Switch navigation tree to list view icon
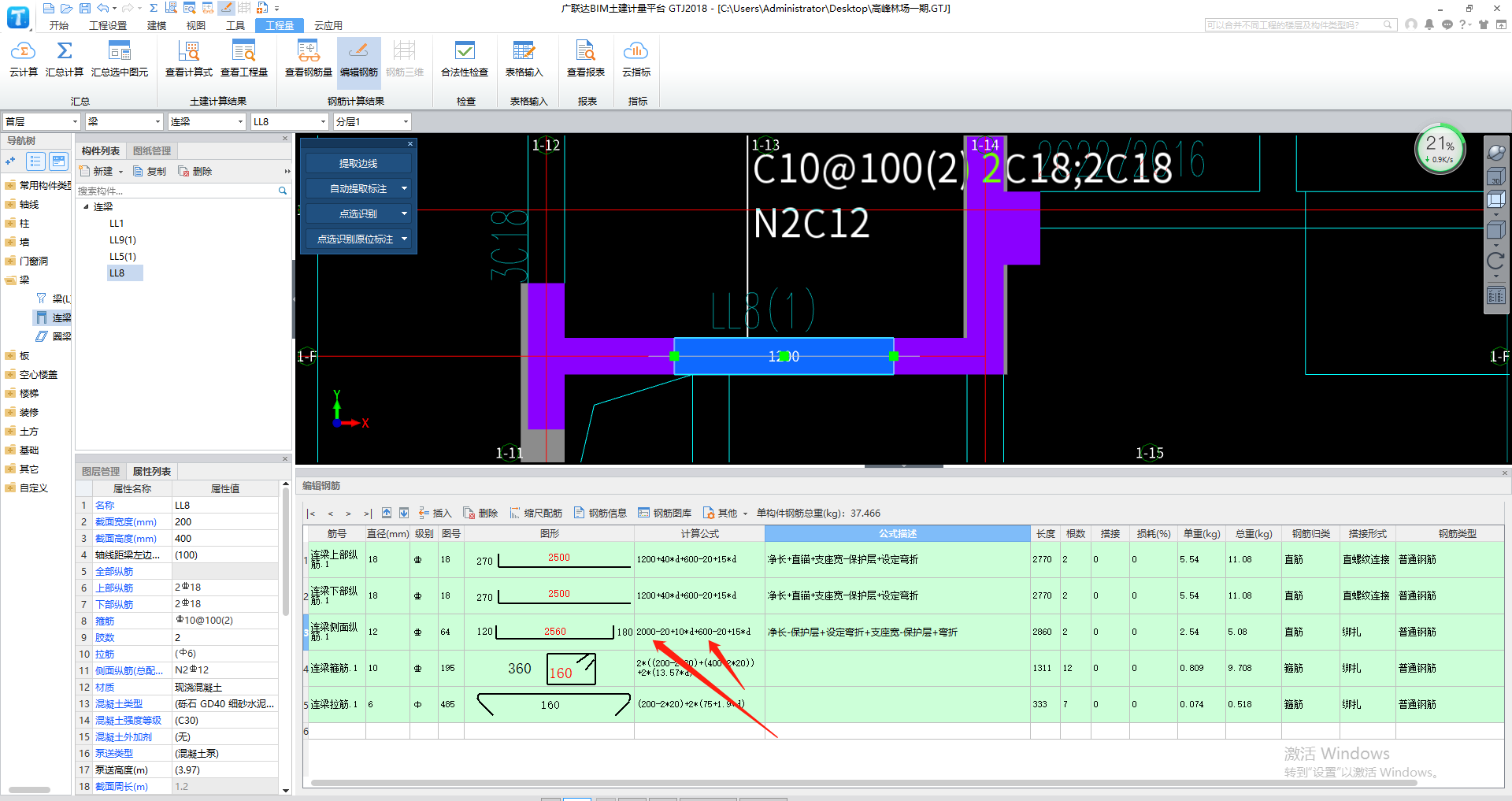This screenshot has width=1512, height=801. 35,161
